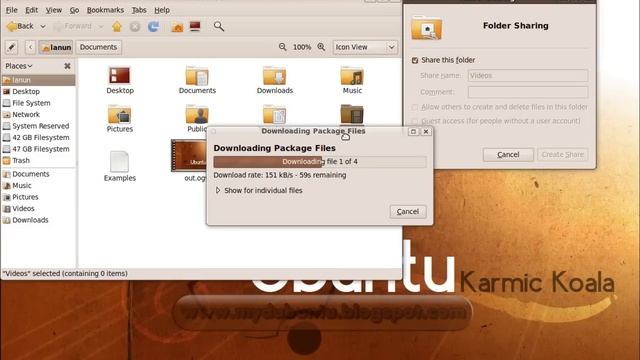Screen dimensions: 640x360
Task: Click the path bar left scroll arrow
Action: click(30, 47)
